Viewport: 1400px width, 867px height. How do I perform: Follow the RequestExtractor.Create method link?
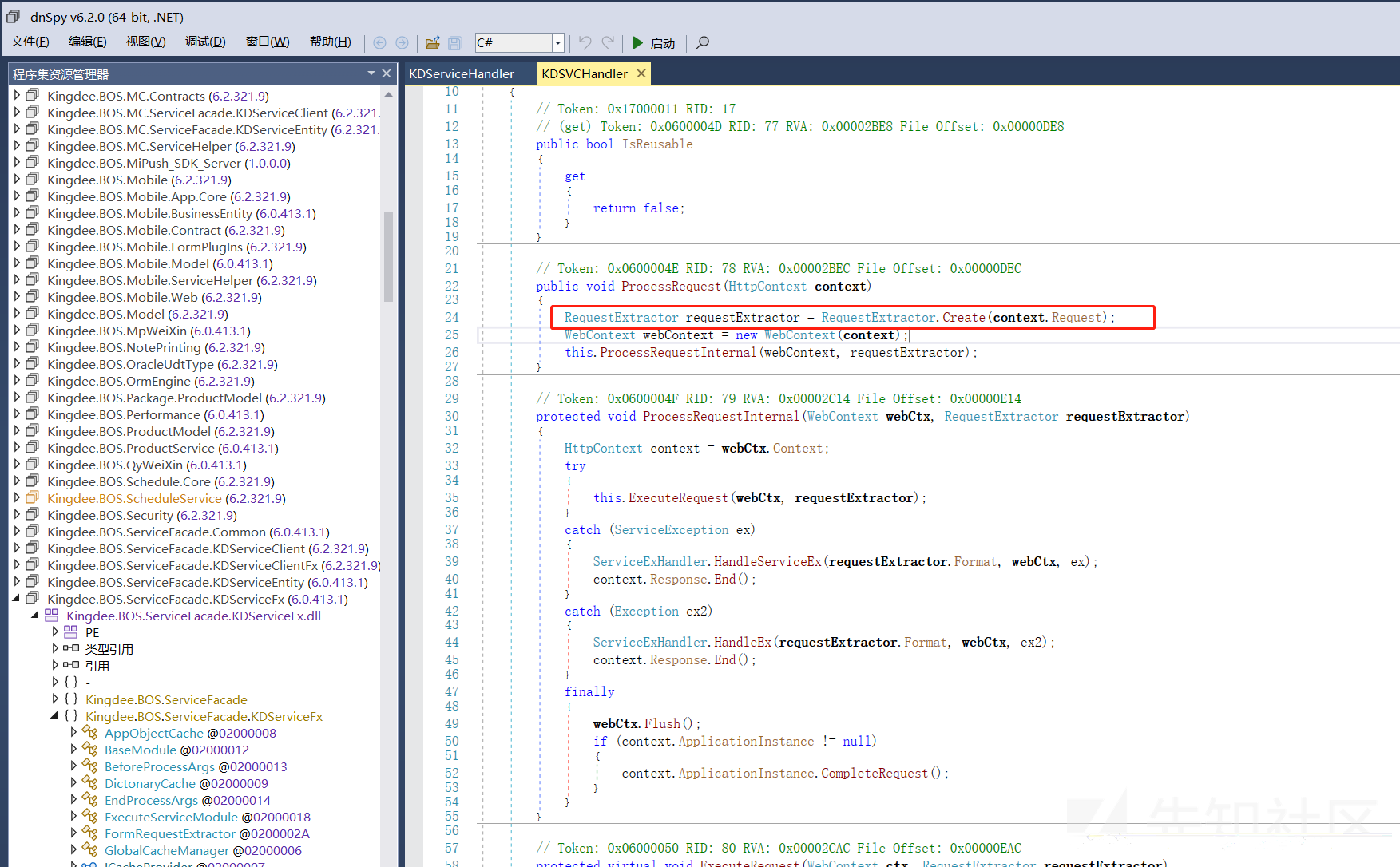[964, 317]
